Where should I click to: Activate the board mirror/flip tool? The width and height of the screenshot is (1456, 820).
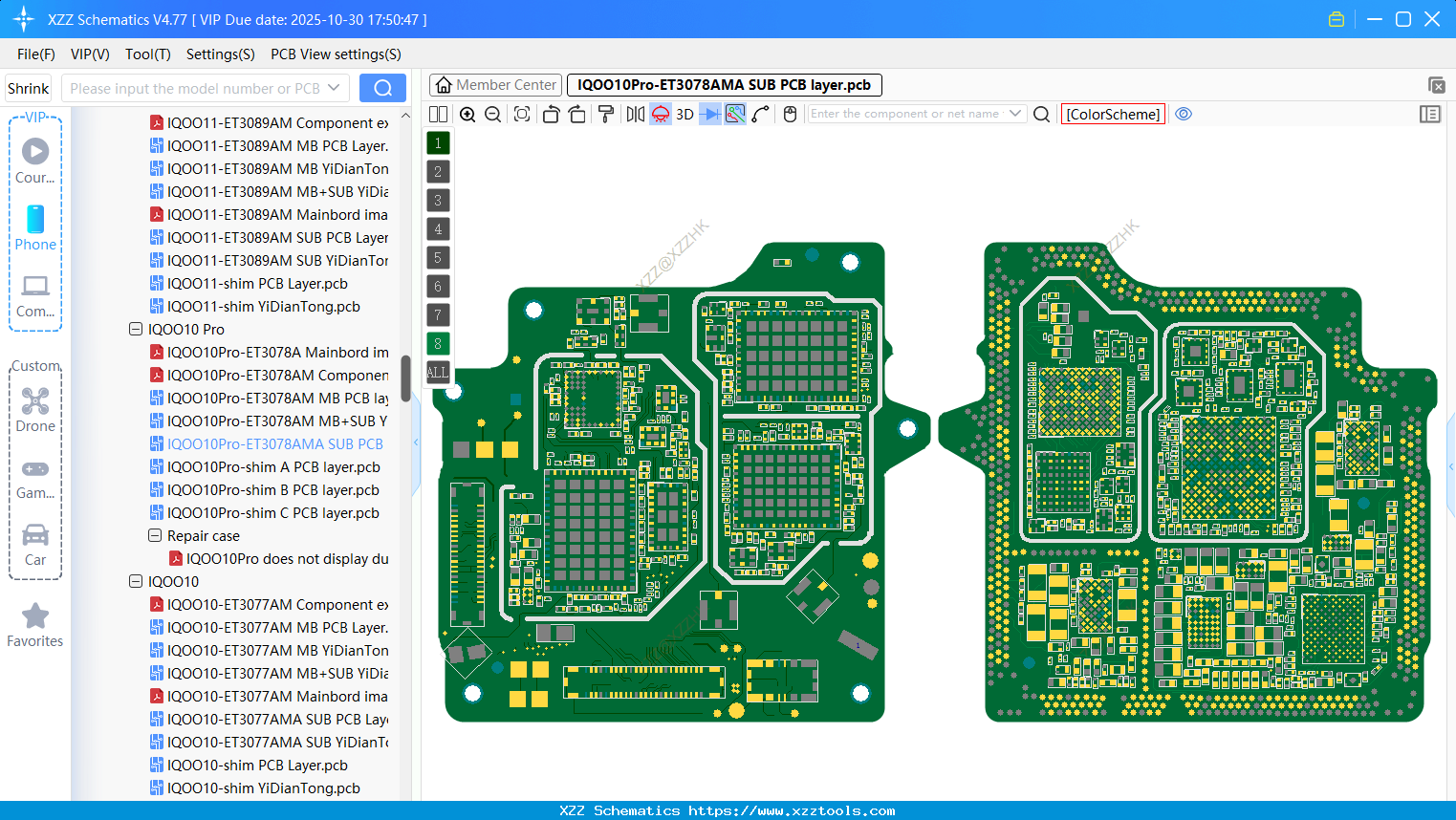point(634,114)
